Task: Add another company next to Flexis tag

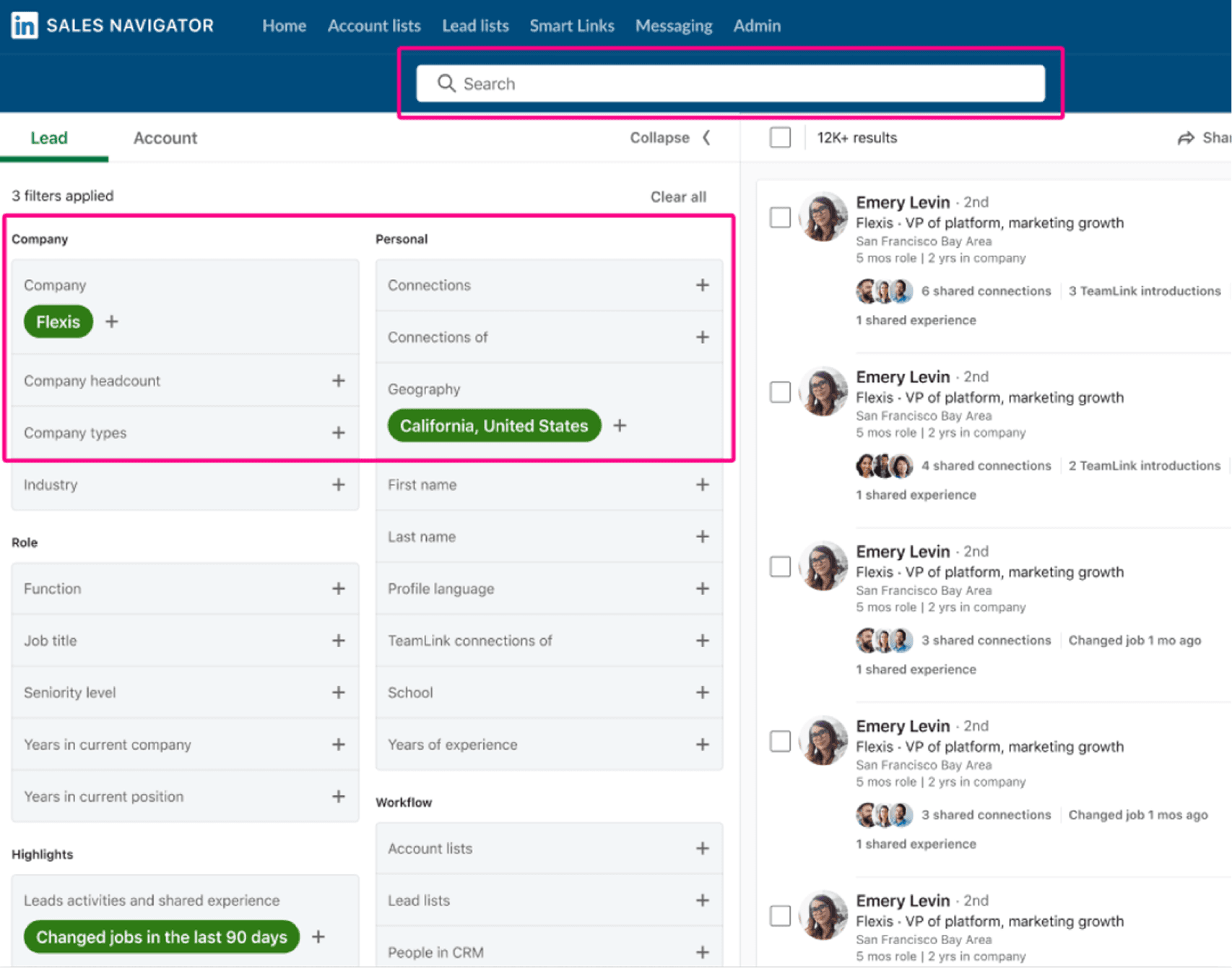Action: [x=111, y=321]
